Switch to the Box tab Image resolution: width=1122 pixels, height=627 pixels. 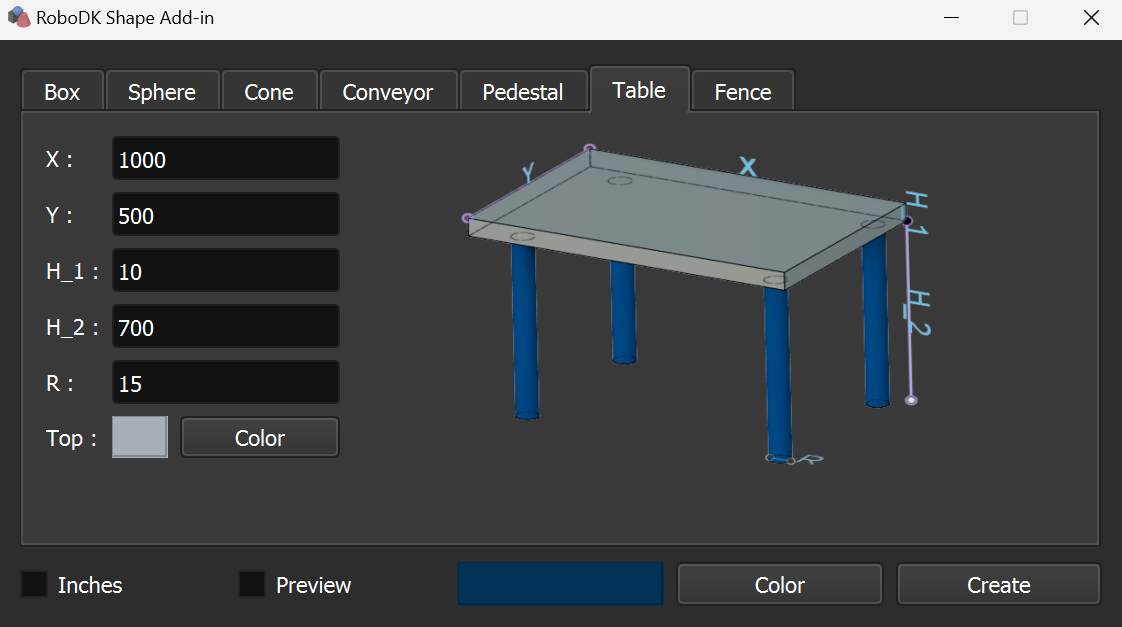62,92
